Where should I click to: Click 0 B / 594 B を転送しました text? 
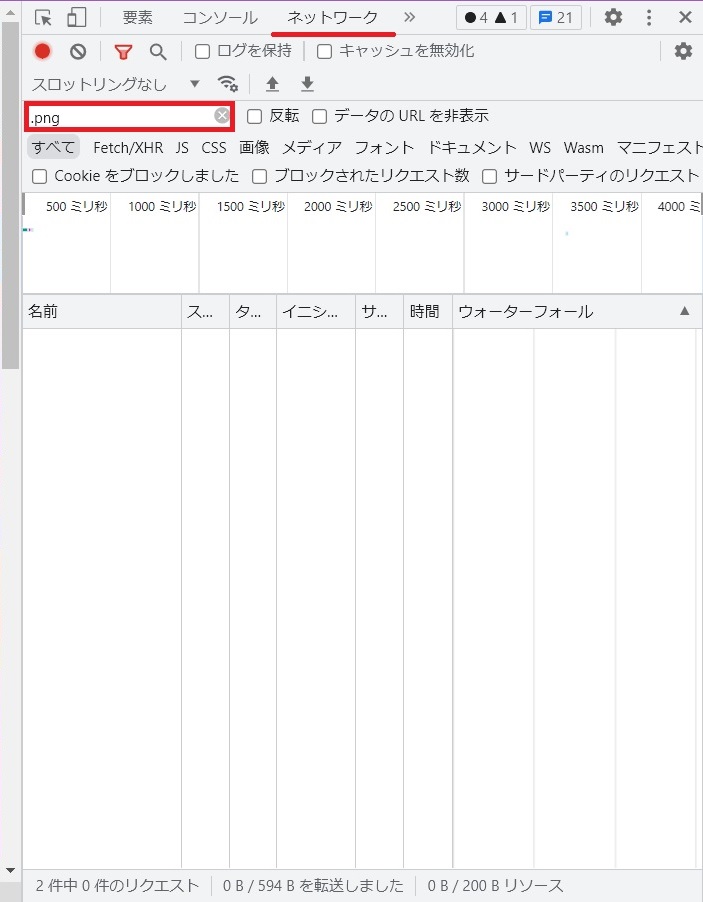(314, 885)
